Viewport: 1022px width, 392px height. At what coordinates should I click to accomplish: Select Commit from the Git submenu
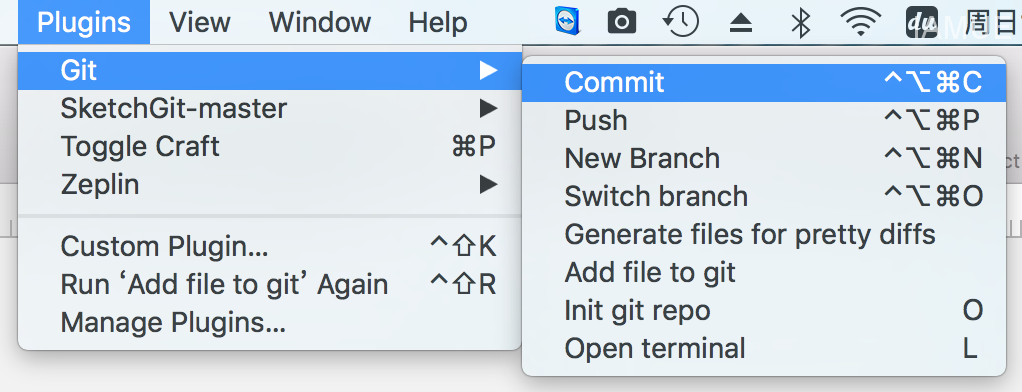764,82
